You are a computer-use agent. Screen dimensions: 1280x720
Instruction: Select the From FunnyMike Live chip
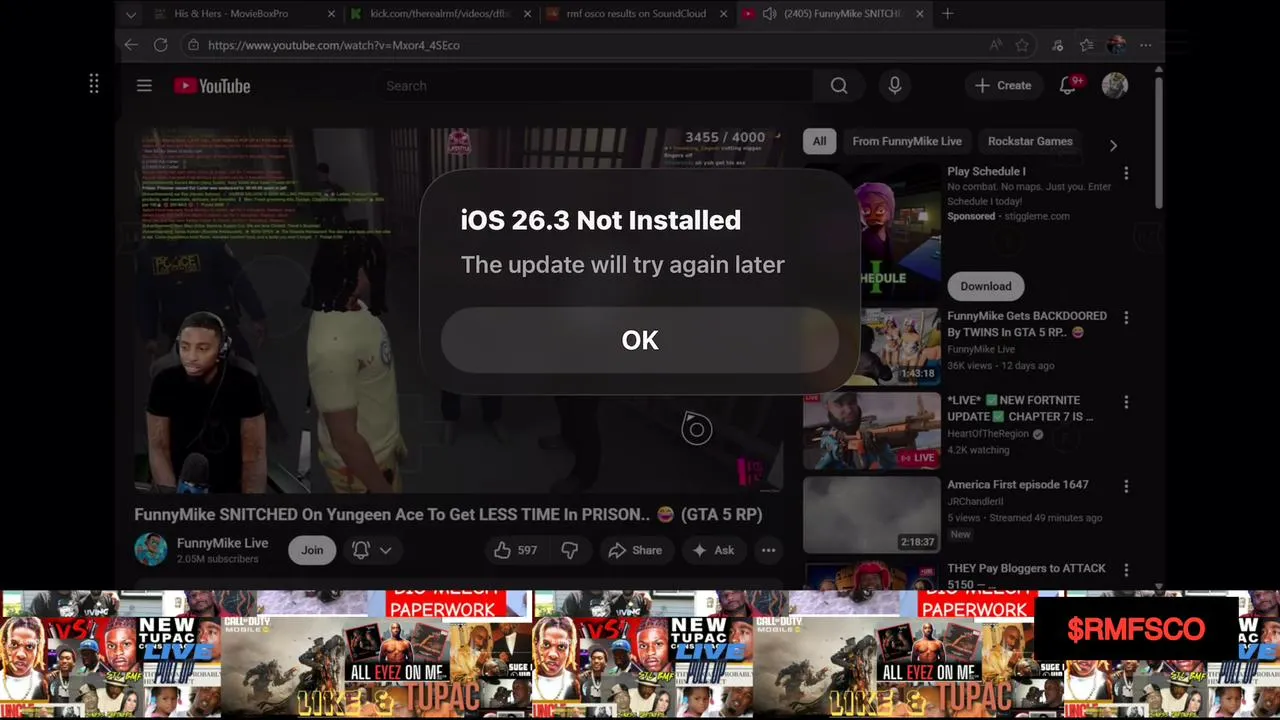[907, 141]
